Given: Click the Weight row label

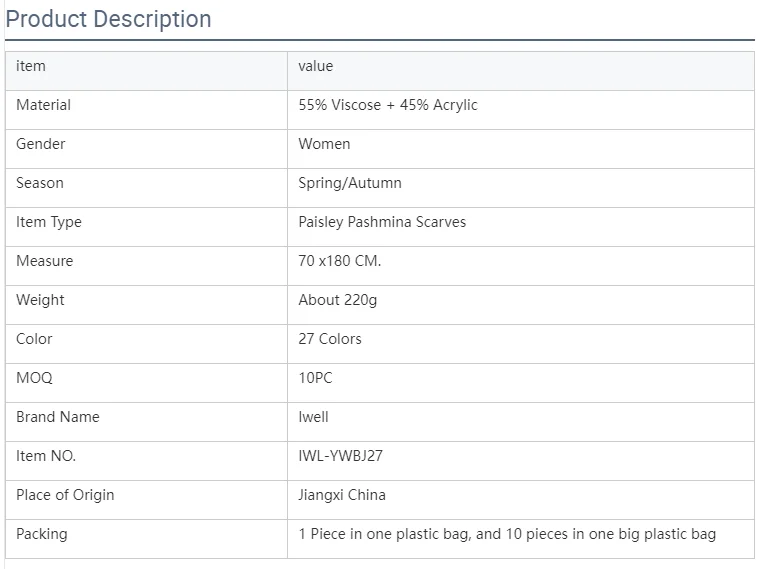Looking at the screenshot, I should [40, 300].
